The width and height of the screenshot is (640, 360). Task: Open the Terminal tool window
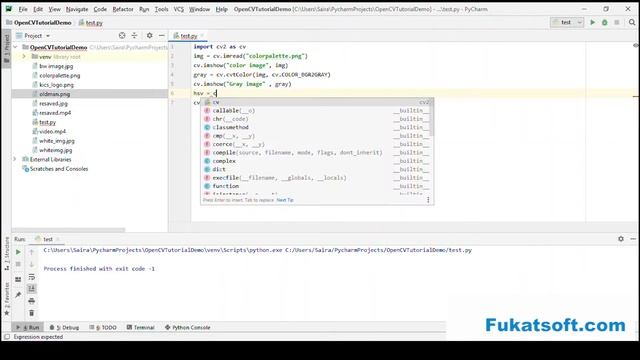point(140,327)
